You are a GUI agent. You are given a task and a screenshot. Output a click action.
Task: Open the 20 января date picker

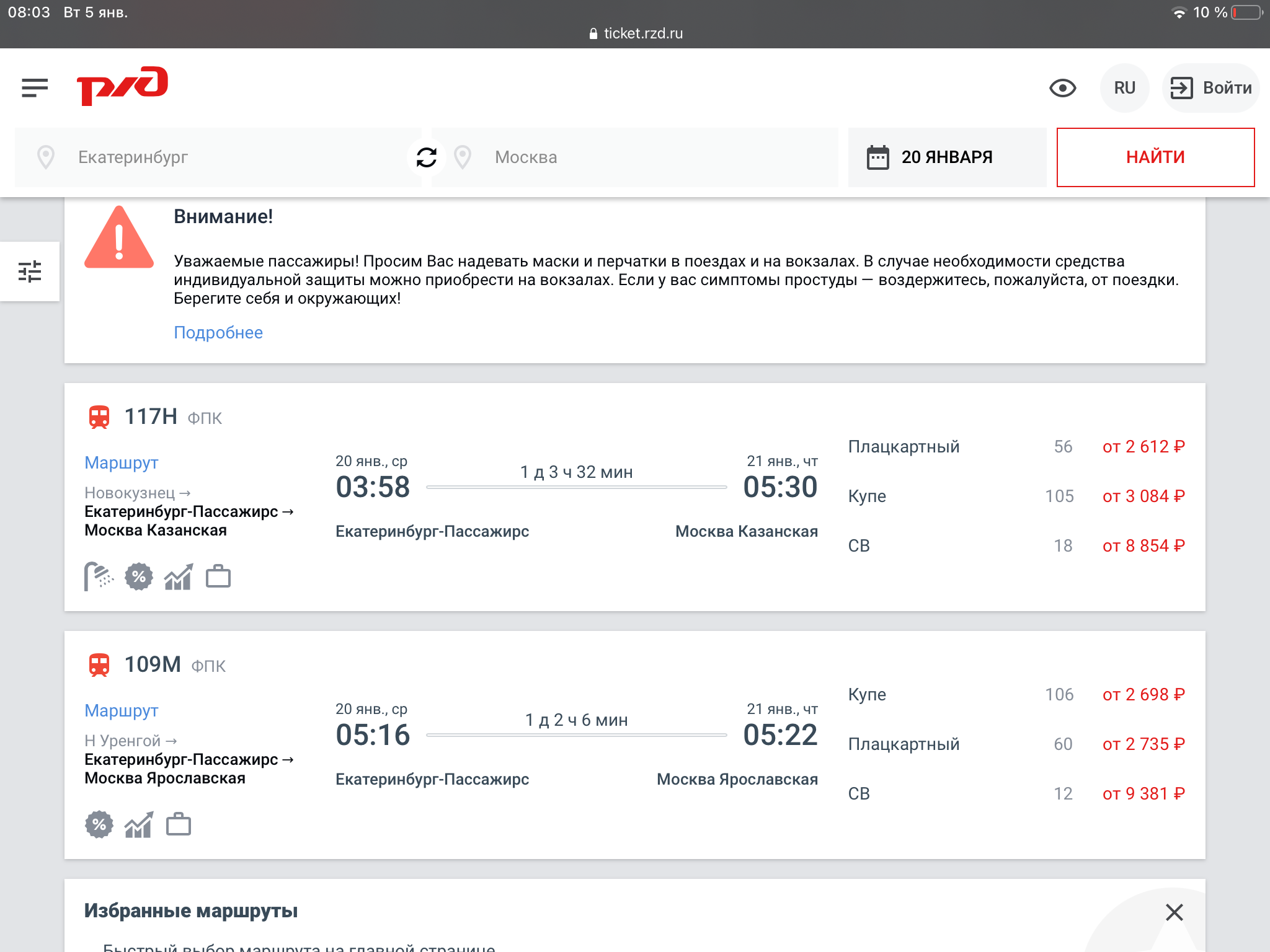[947, 157]
